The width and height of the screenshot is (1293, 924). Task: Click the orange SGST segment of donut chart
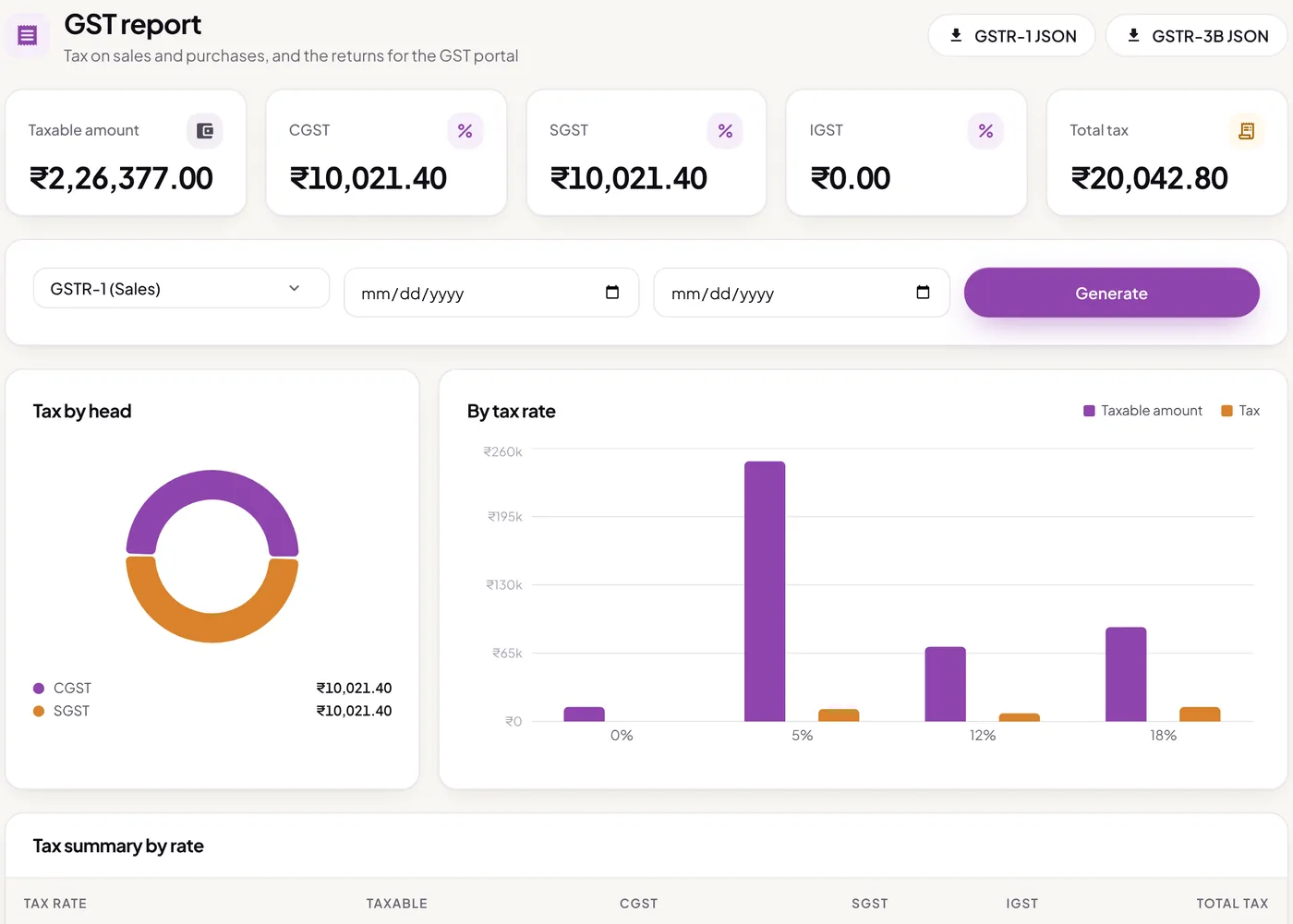pyautogui.click(x=212, y=628)
